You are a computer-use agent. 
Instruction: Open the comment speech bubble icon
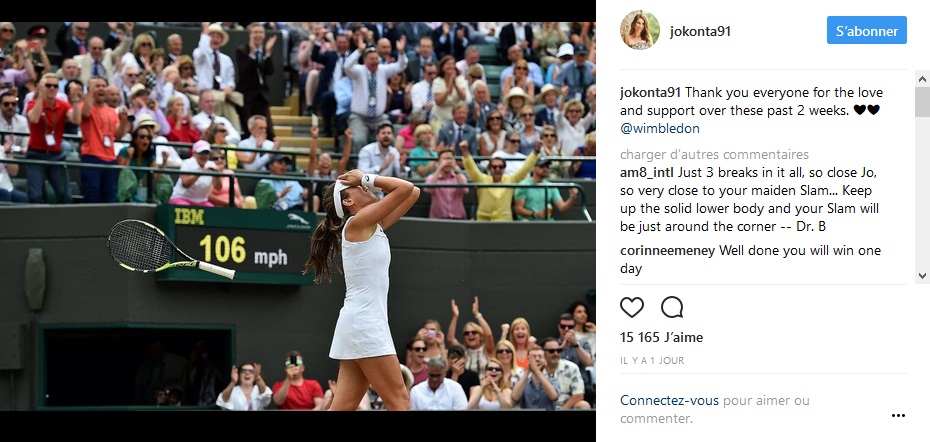pyautogui.click(x=672, y=307)
